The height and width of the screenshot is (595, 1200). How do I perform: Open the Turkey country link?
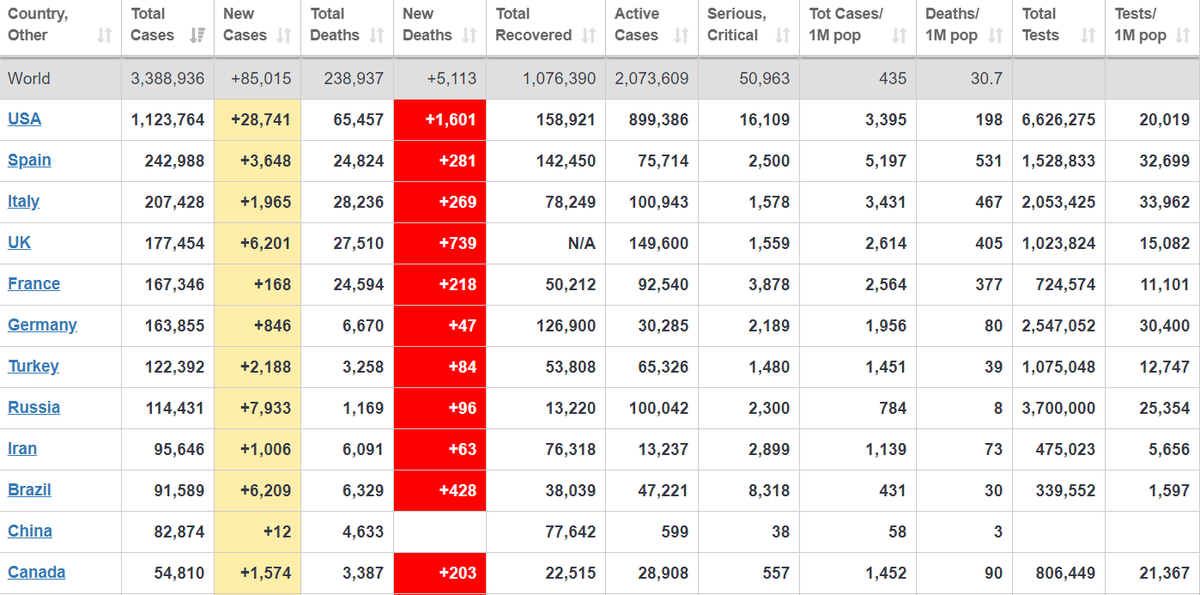34,366
